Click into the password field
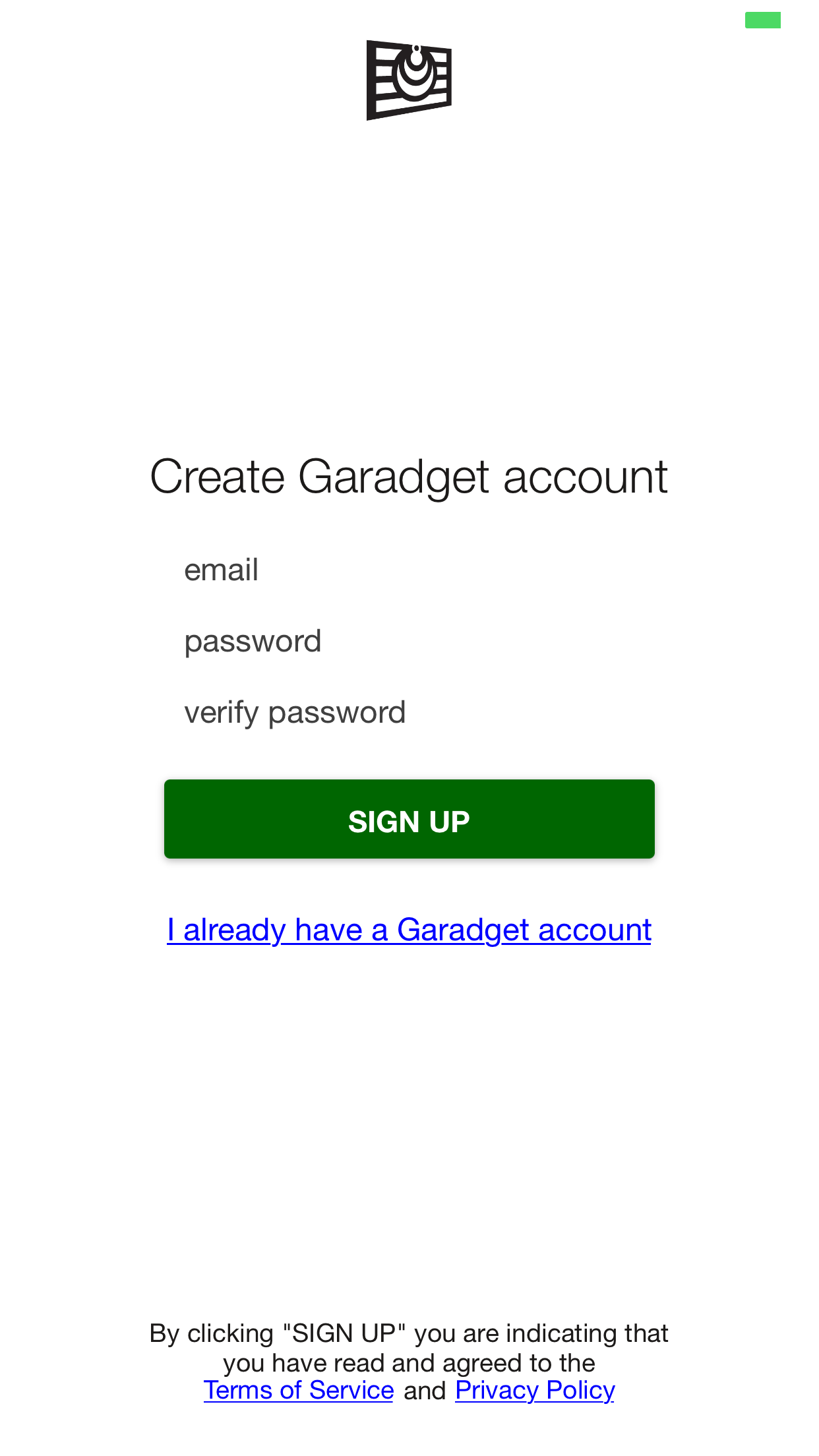819x1456 pixels. click(x=409, y=641)
